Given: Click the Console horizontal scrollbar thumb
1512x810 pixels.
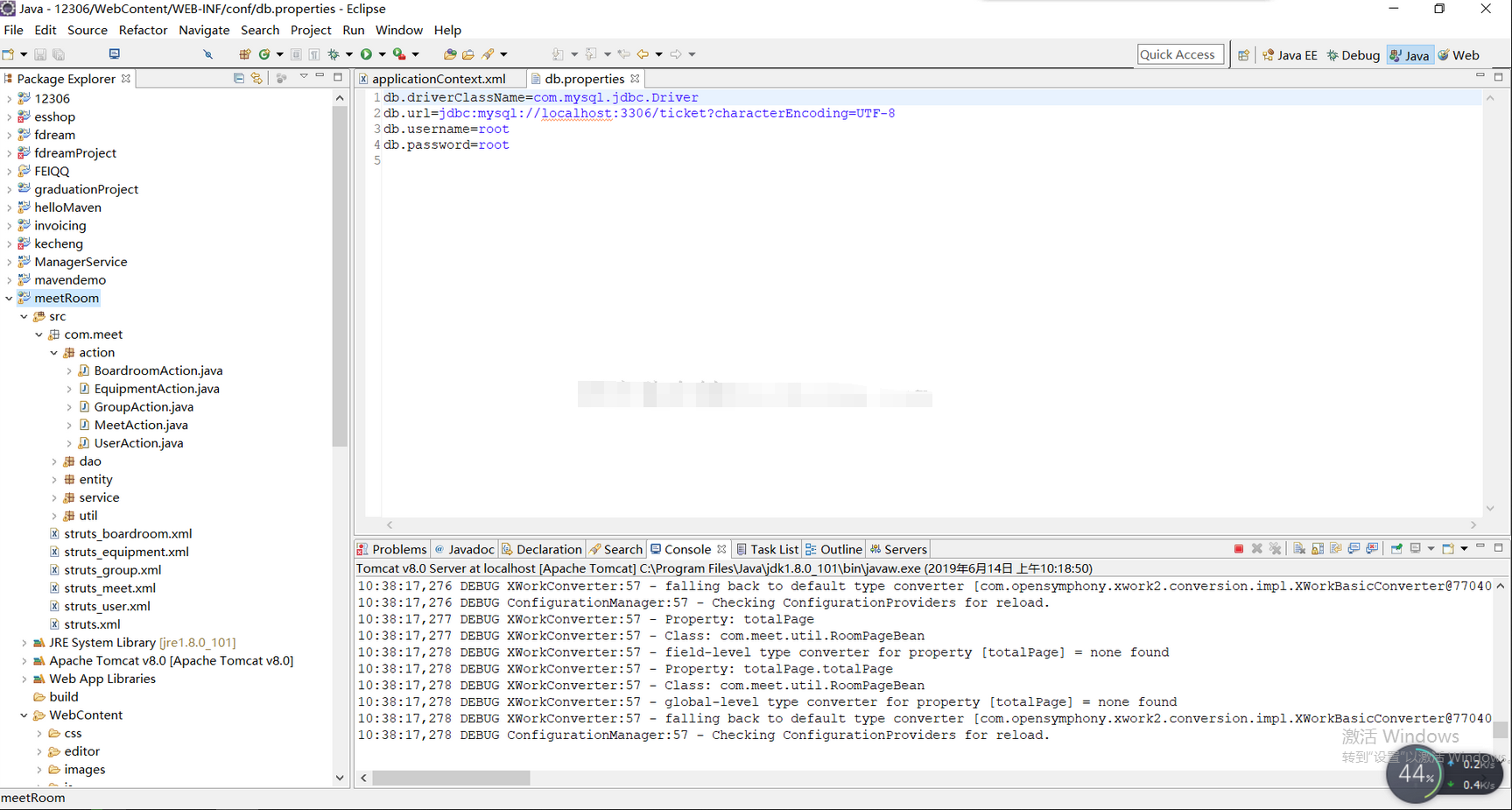Looking at the screenshot, I should (x=451, y=778).
